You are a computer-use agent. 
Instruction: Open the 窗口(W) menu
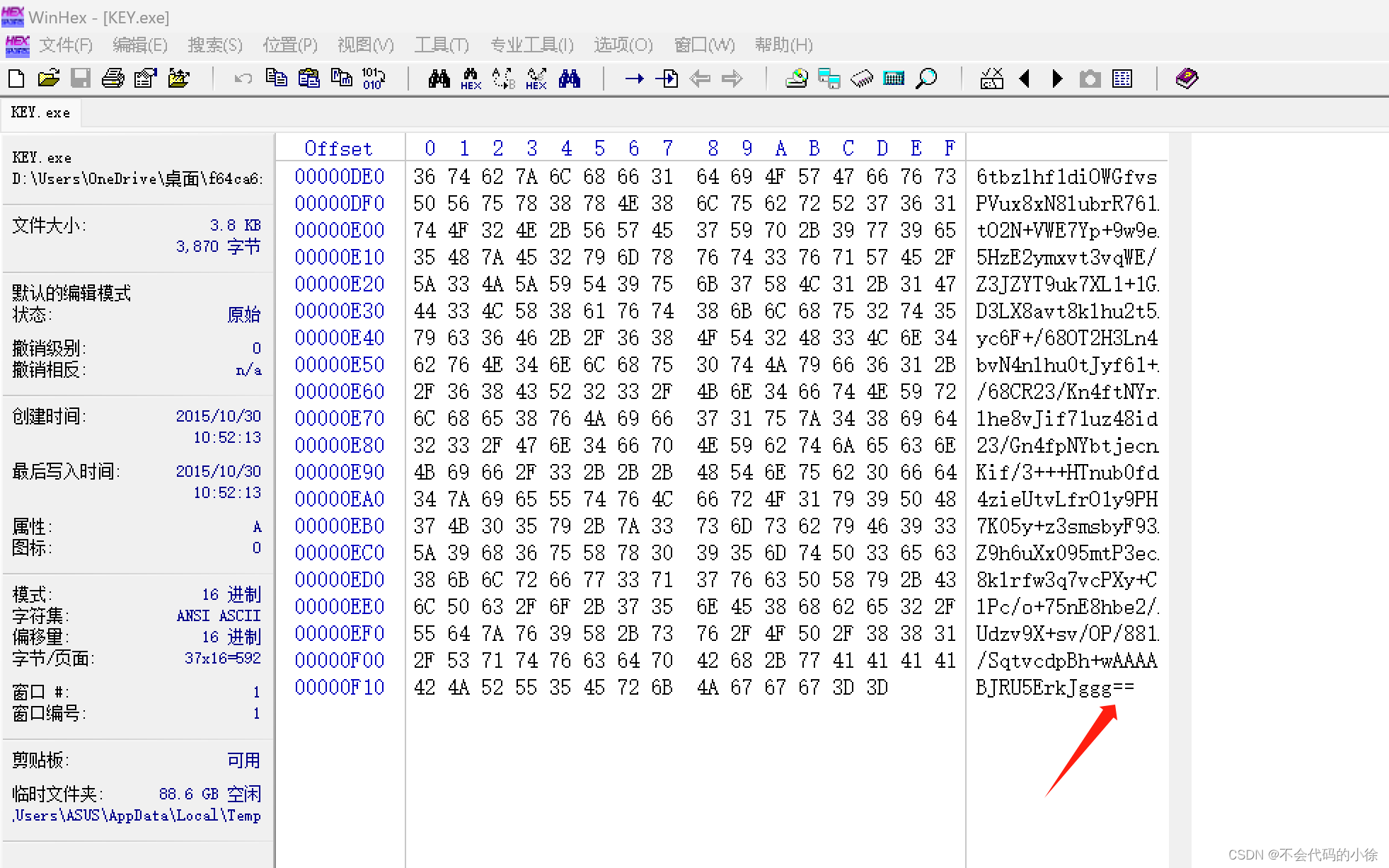click(705, 45)
